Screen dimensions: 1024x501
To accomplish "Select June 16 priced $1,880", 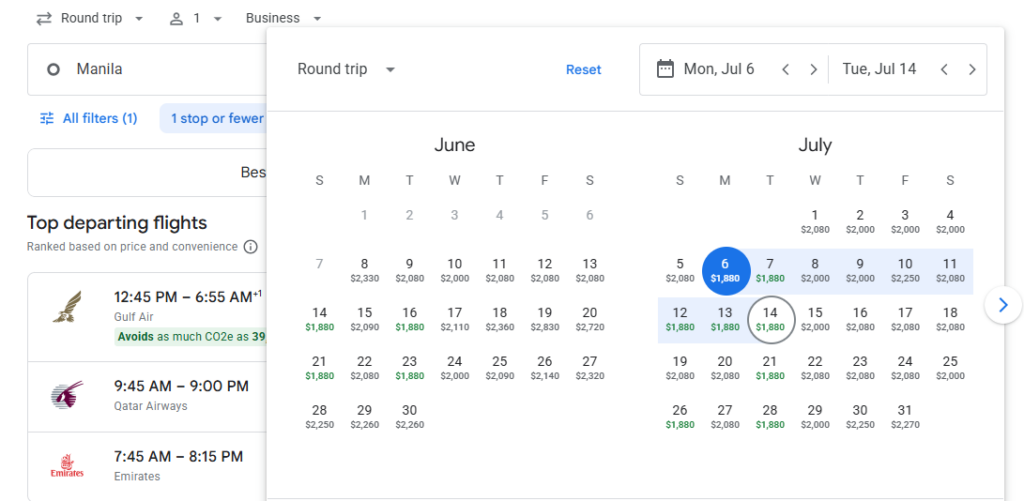I will [409, 319].
